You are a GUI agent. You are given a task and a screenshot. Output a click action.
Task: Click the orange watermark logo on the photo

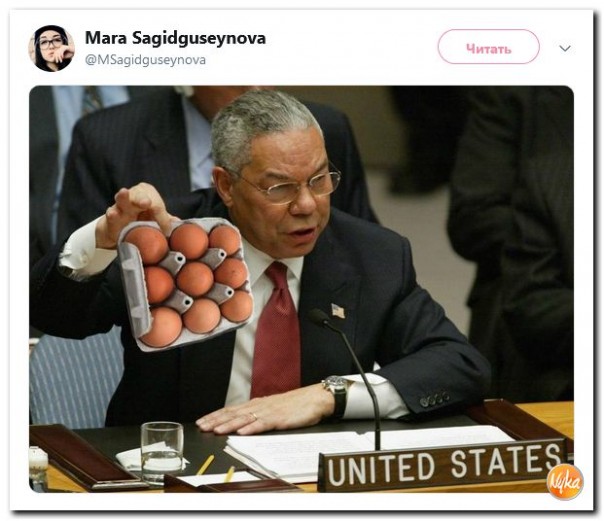[565, 481]
